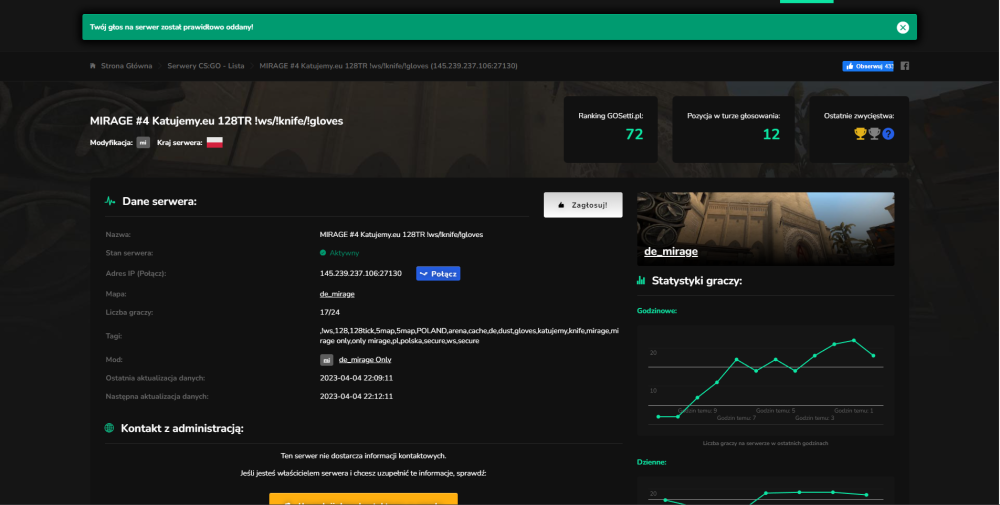The image size is (1000, 505).
Task: Click the mi badge beside de_mirage Only
Action: point(327,360)
